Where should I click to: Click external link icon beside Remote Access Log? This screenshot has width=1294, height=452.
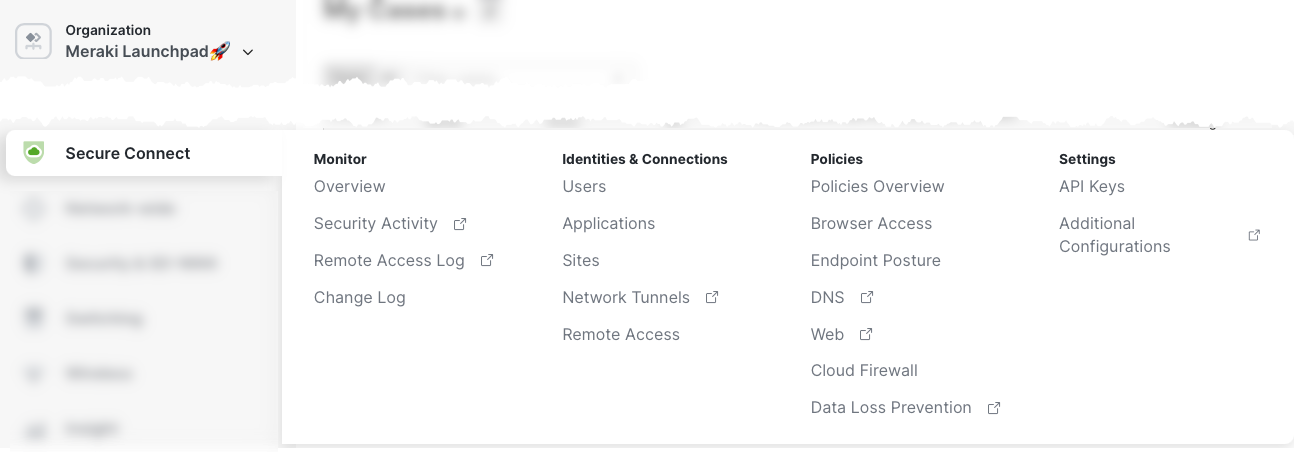[487, 261]
